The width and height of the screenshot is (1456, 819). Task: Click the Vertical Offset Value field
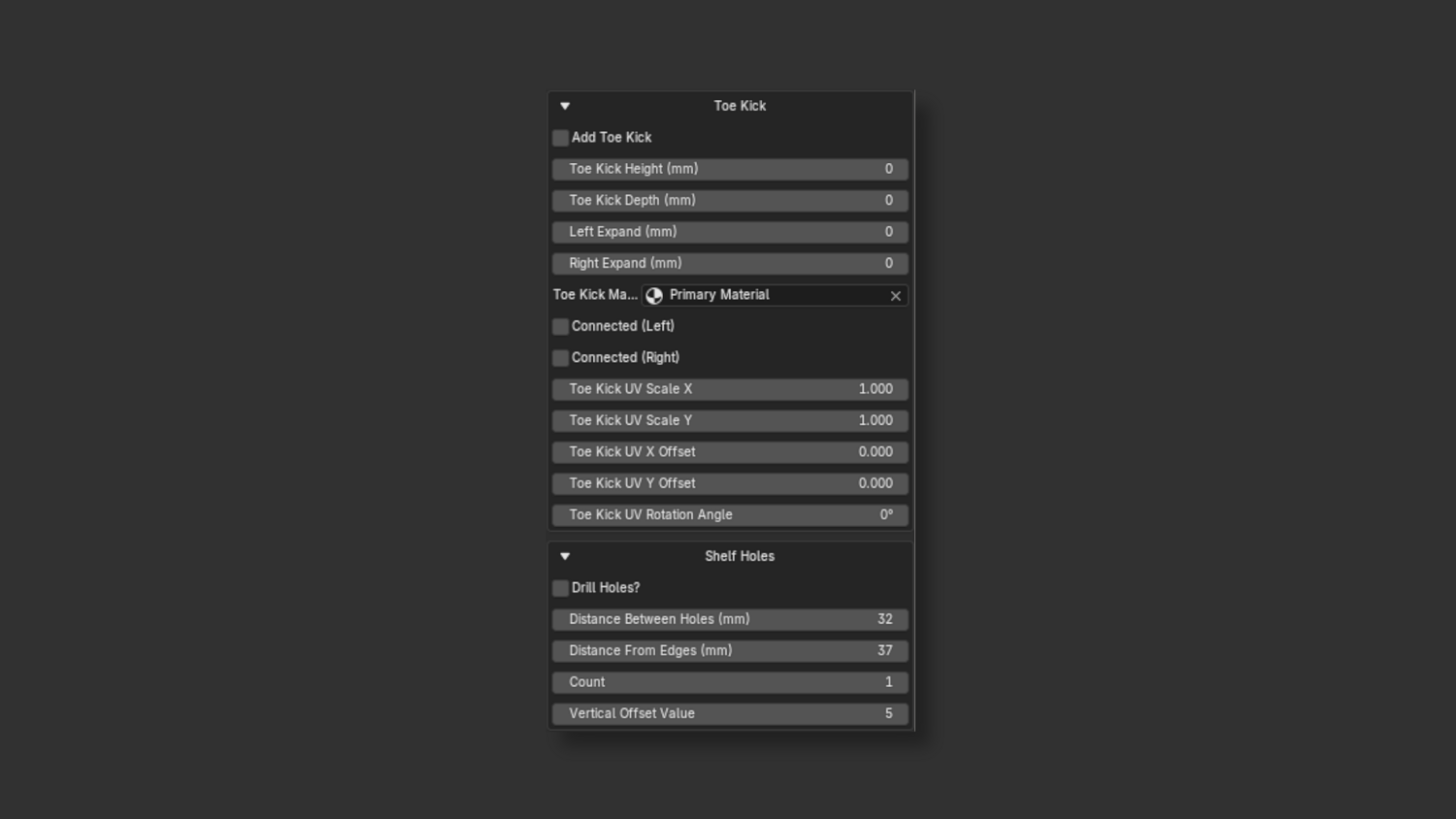coord(730,713)
